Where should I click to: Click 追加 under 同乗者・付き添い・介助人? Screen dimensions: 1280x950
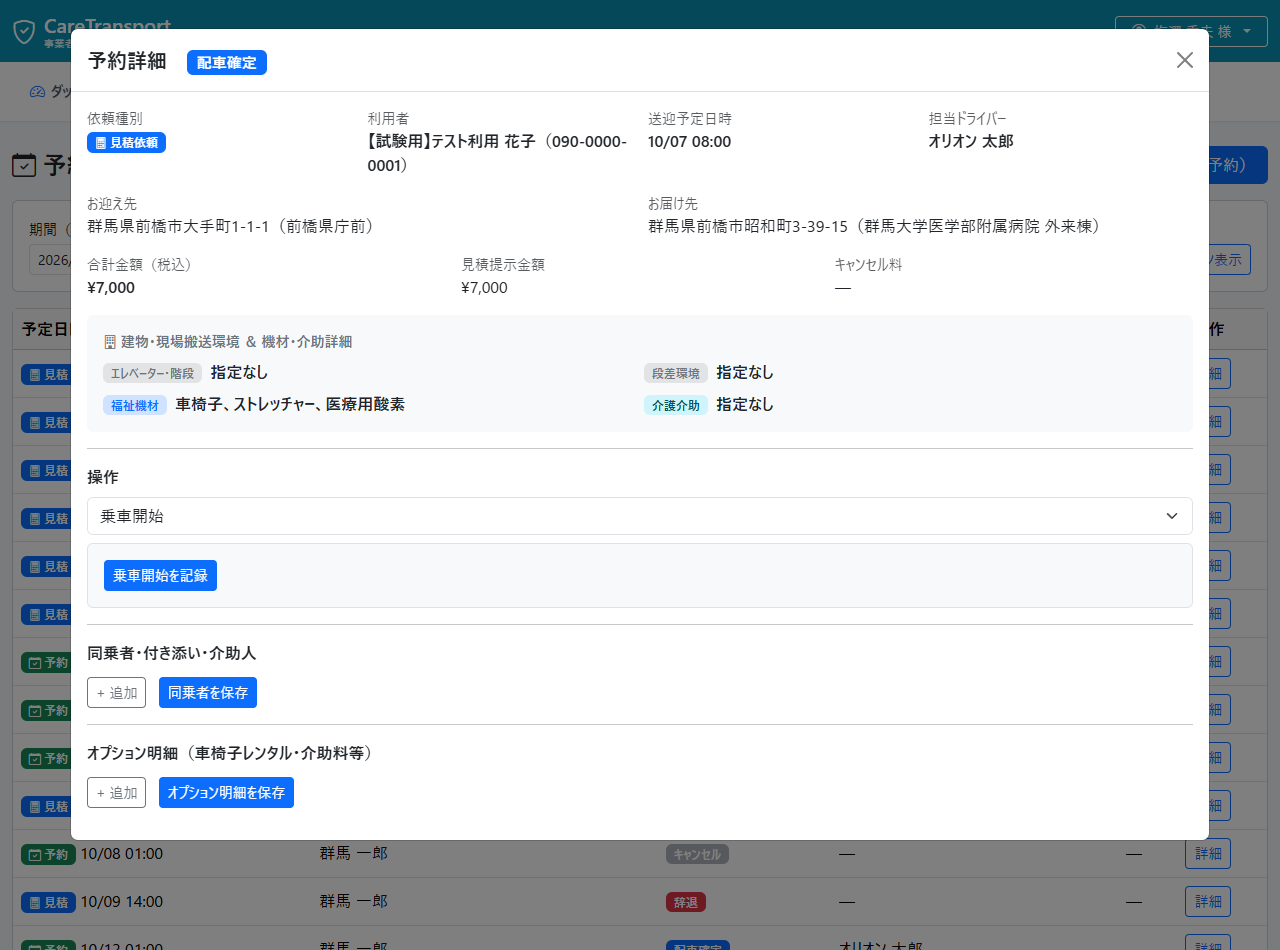click(x=116, y=693)
